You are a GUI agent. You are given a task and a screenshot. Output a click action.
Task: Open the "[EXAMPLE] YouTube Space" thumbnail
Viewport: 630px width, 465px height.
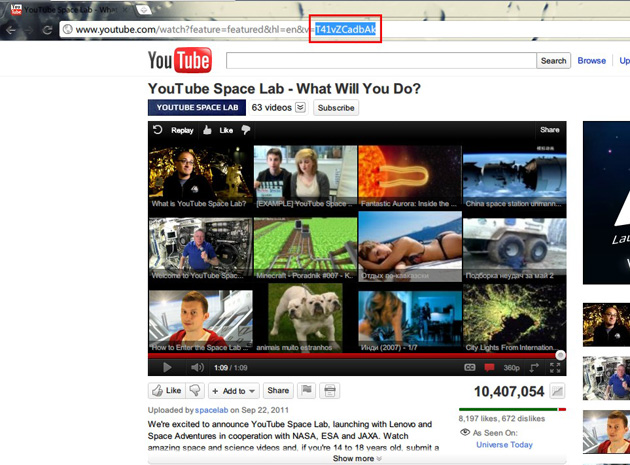click(x=305, y=177)
